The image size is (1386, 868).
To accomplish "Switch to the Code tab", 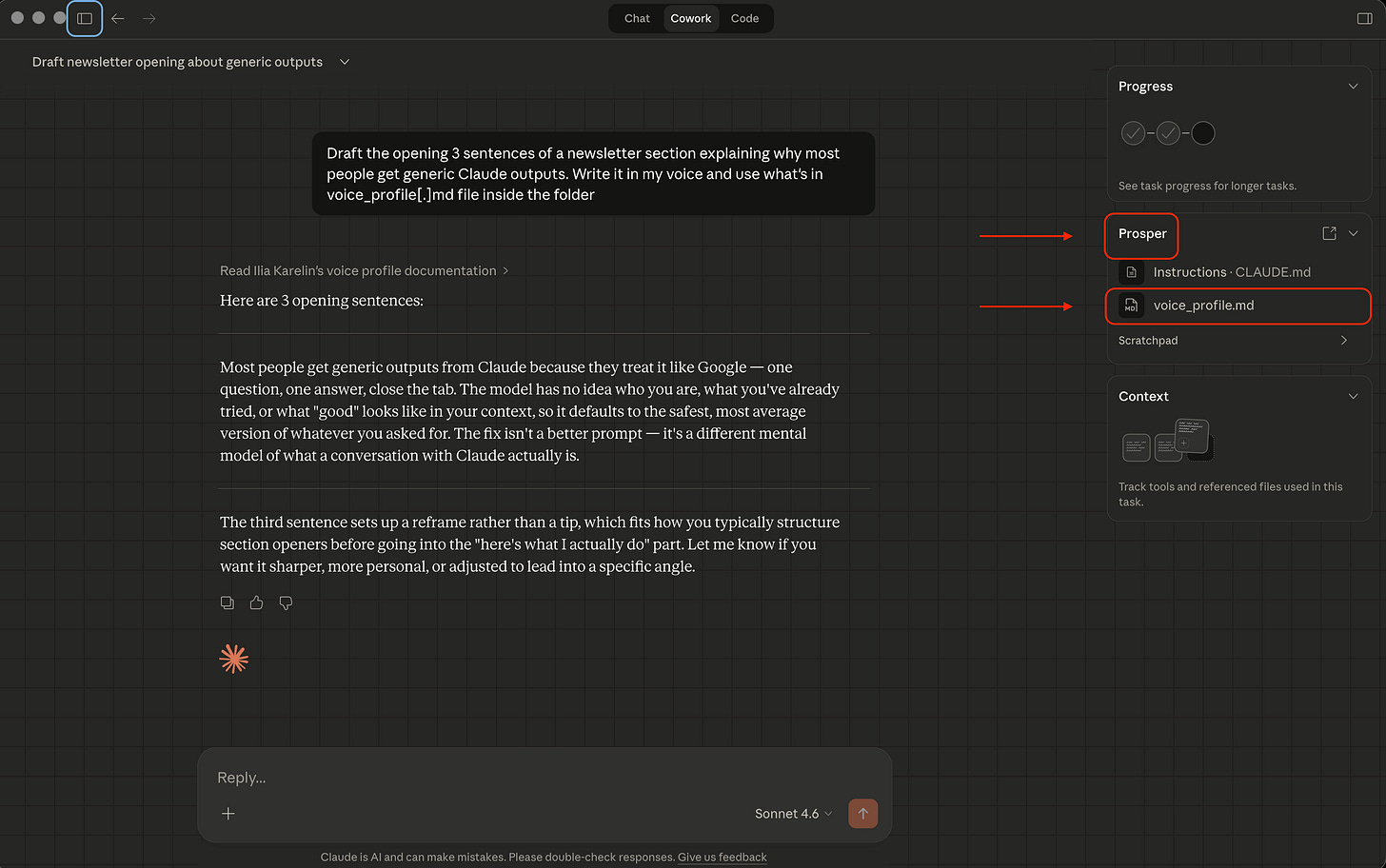I will pos(744,18).
